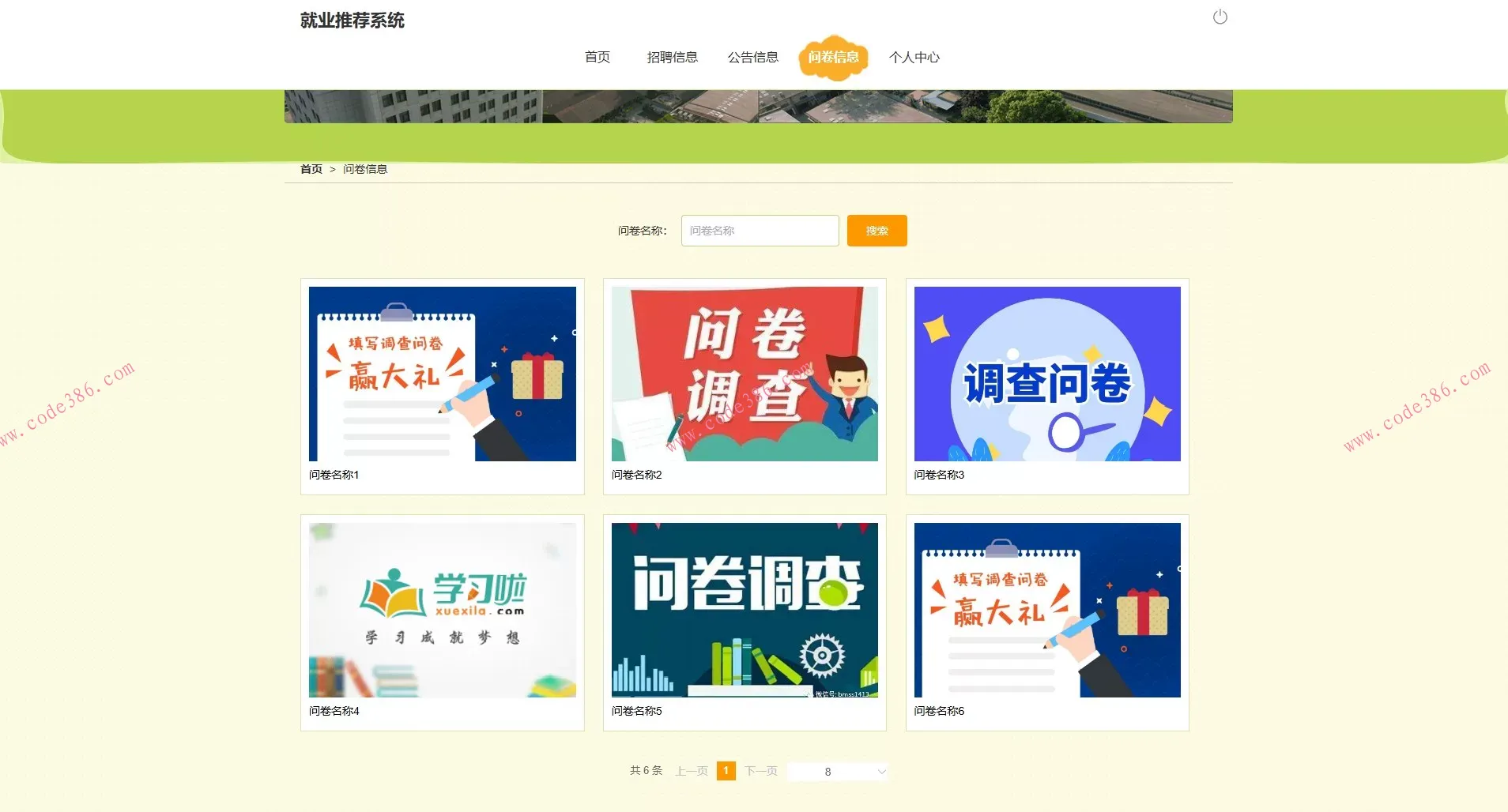Image resolution: width=1508 pixels, height=812 pixels.
Task: Open the 问卷名称1 questionnaire thumbnail
Action: tap(442, 374)
